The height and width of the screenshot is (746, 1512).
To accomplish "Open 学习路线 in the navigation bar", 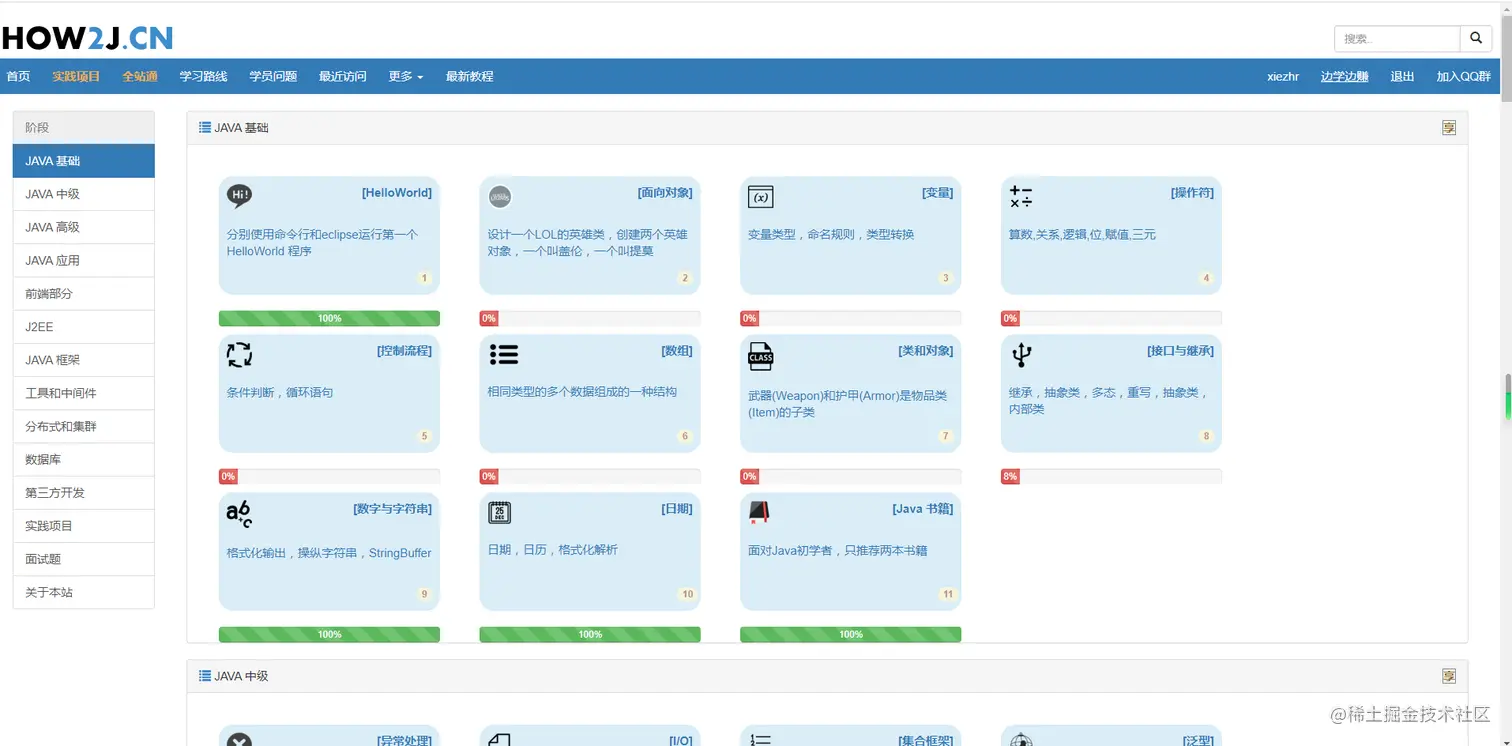I will (203, 76).
